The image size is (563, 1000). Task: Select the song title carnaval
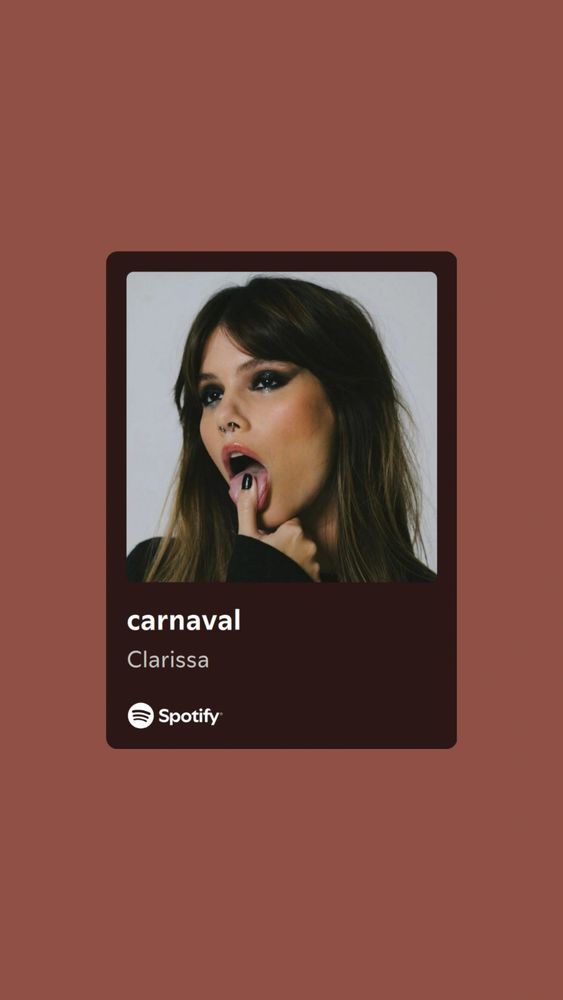point(184,621)
